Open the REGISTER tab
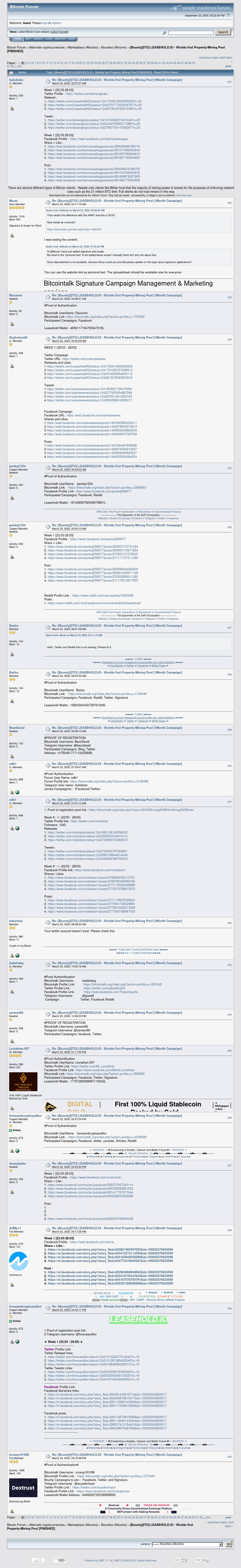Viewport: 241px width, 1568px height. pyautogui.click(x=60, y=39)
